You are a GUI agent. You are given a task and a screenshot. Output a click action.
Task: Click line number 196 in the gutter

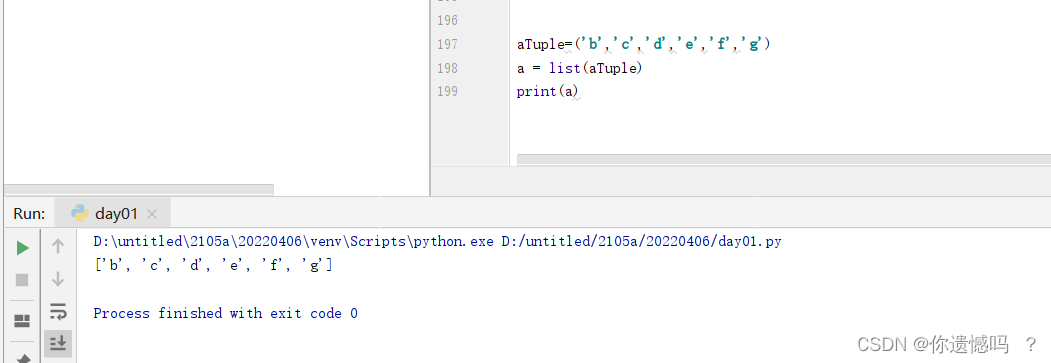pos(447,20)
